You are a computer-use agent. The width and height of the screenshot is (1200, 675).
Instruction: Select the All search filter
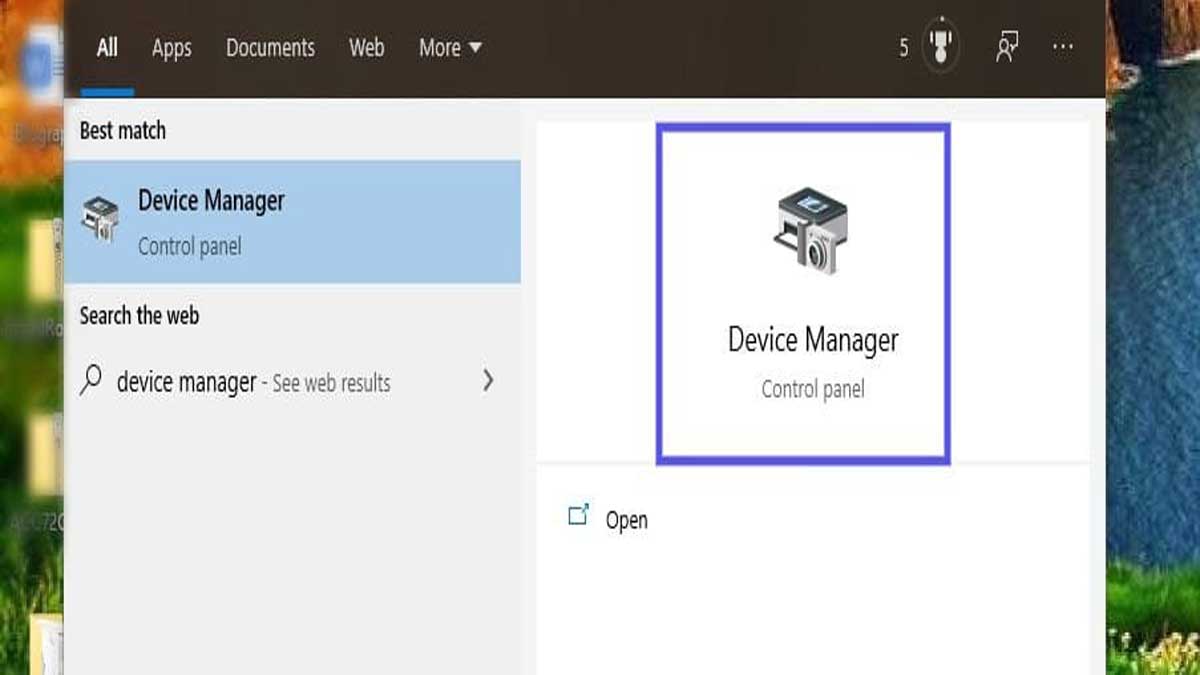[106, 47]
